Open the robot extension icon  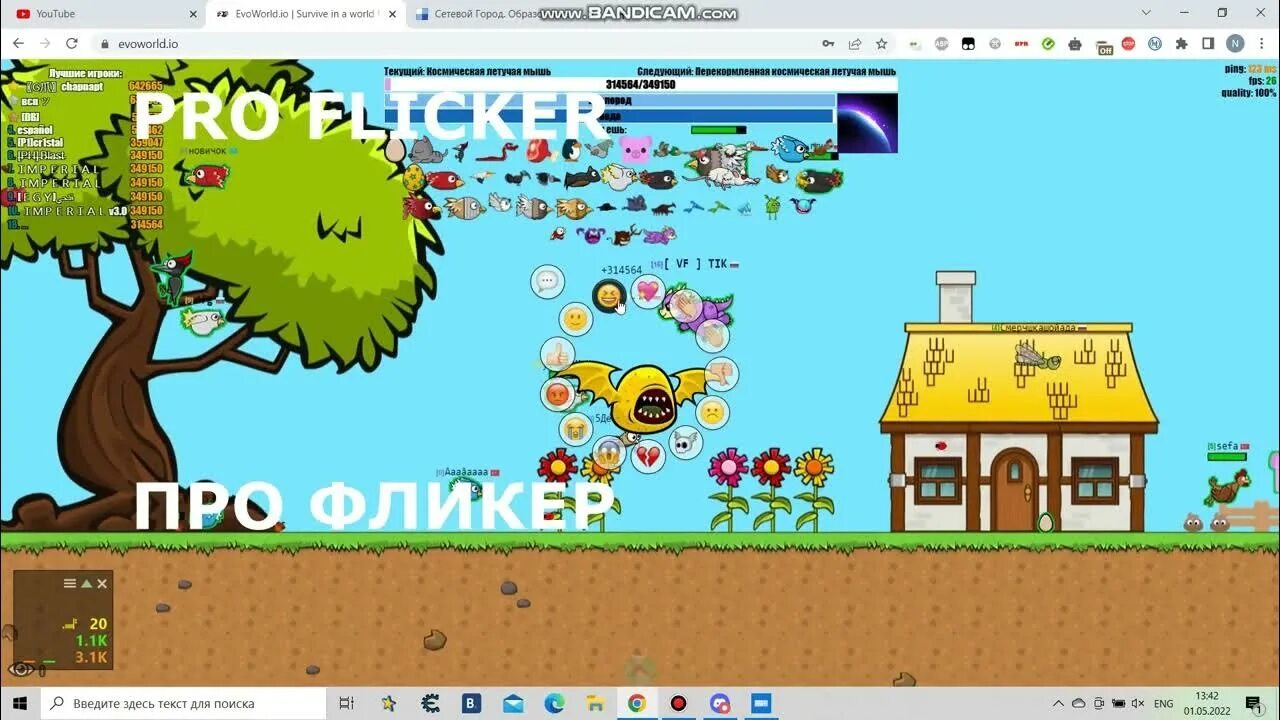[x=1075, y=43]
